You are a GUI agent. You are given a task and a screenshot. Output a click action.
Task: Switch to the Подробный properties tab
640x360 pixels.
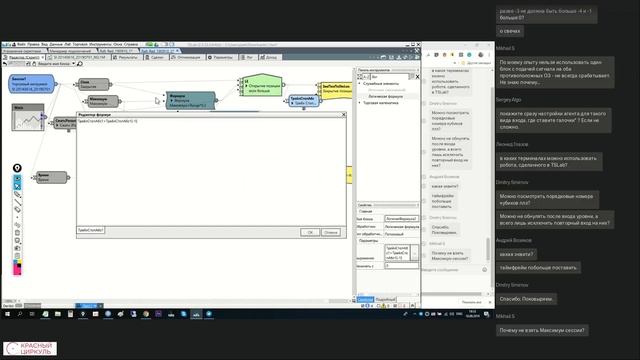(x=385, y=300)
